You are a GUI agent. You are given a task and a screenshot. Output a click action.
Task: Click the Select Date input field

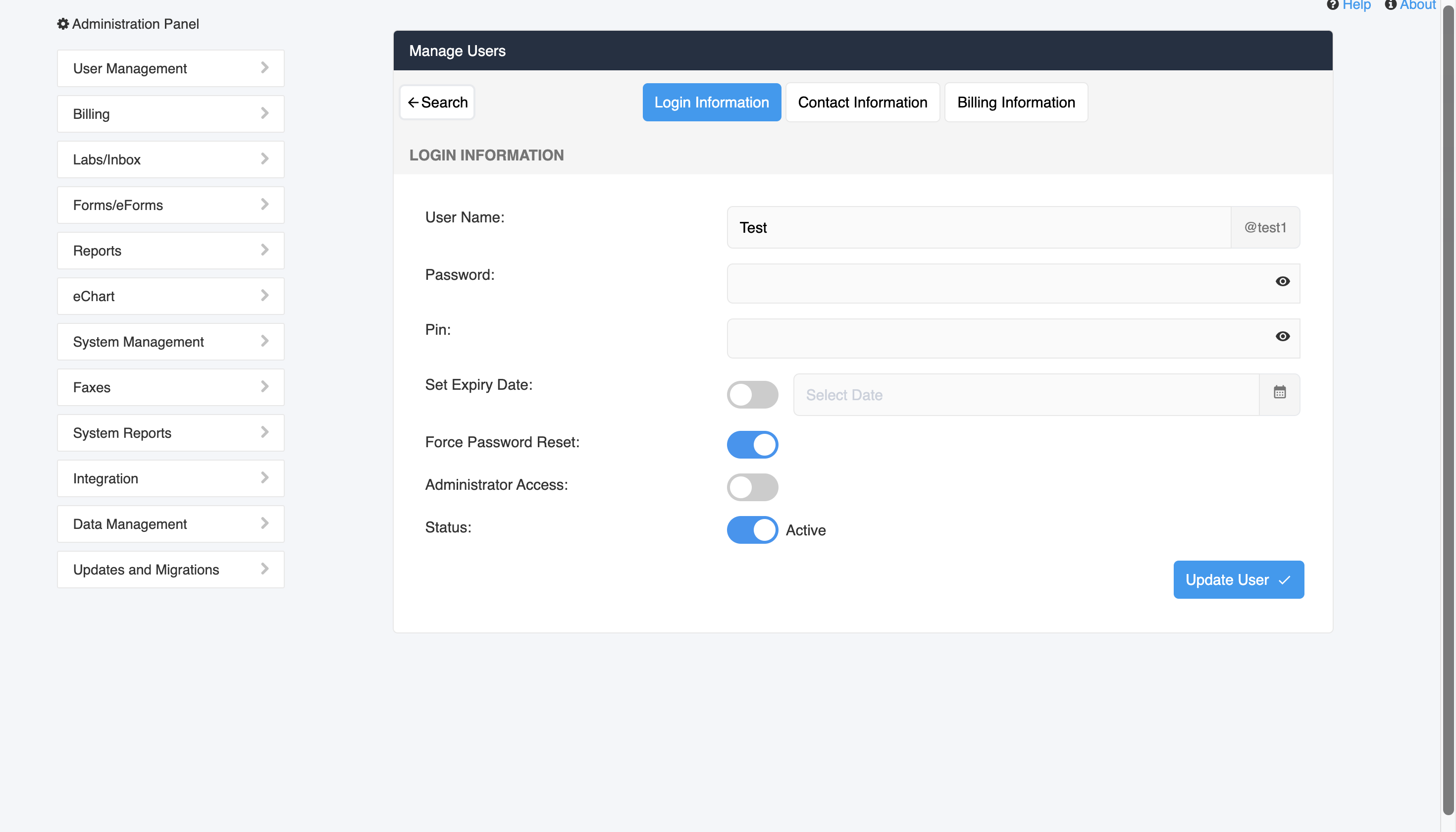[1026, 395]
